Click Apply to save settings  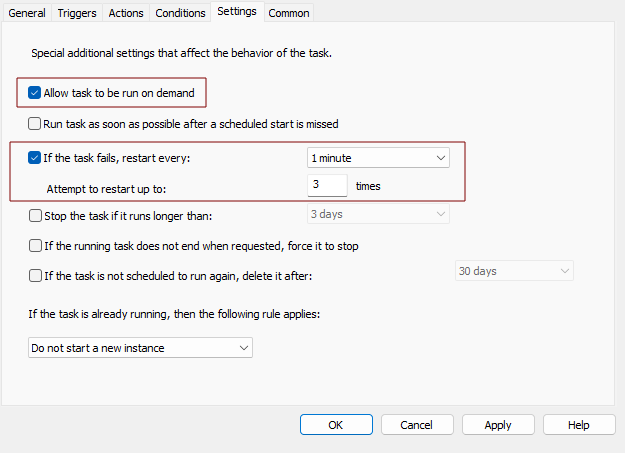point(498,425)
